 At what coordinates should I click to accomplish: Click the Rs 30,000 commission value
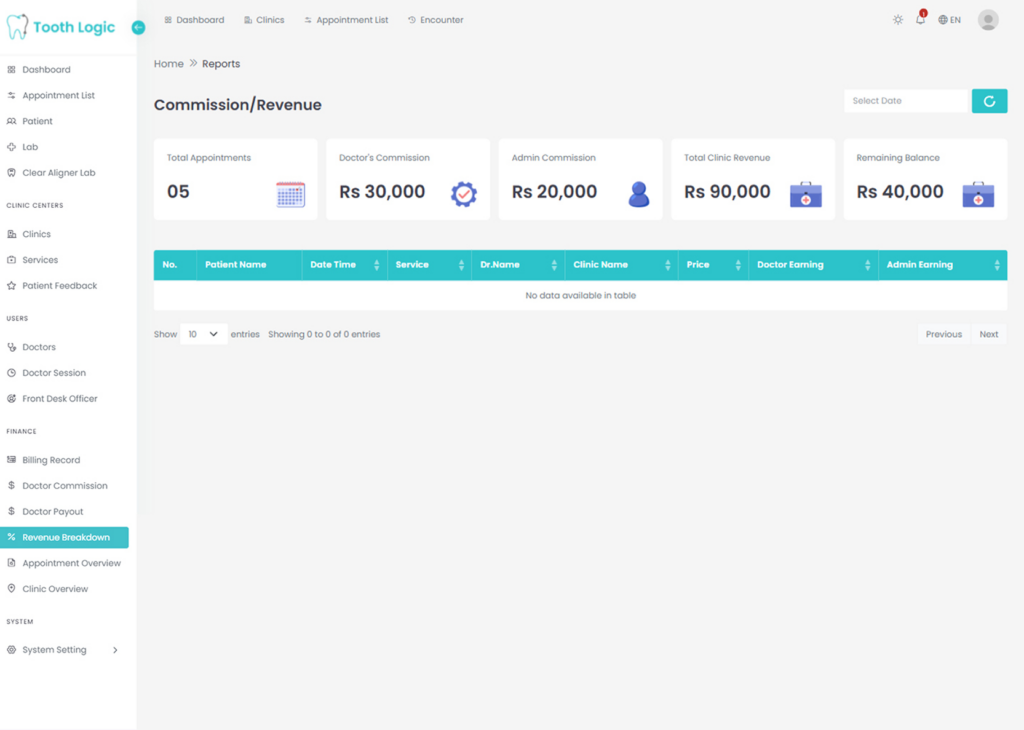(x=382, y=192)
